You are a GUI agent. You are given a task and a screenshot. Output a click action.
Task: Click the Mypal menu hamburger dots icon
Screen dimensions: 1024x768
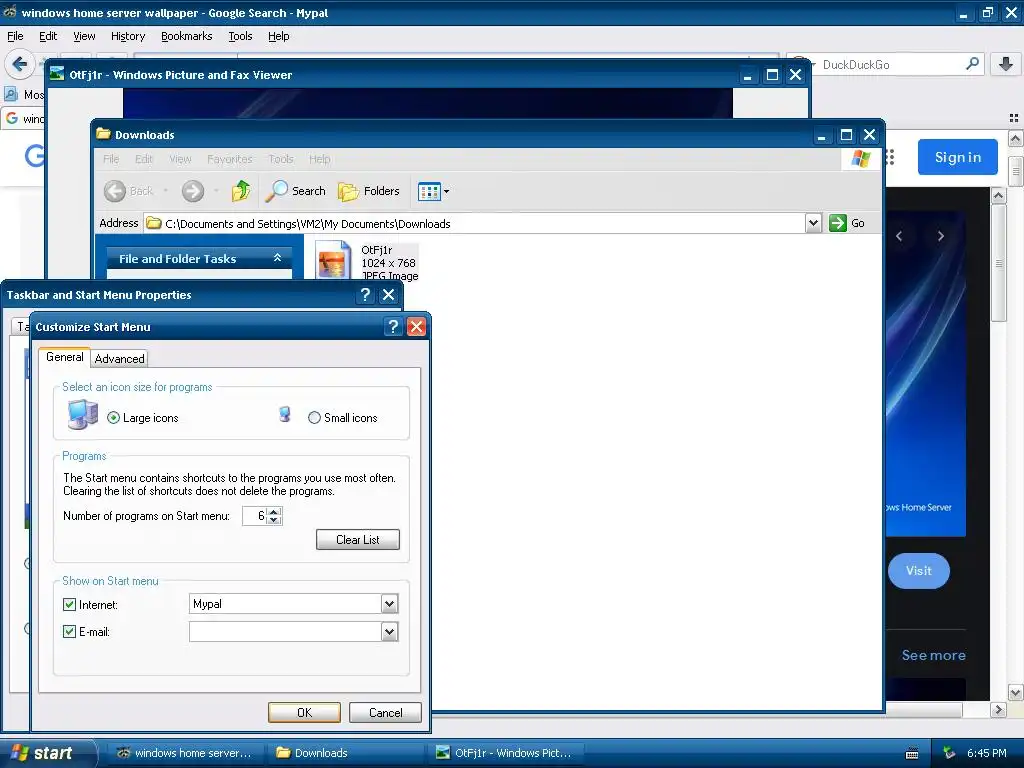click(x=1014, y=118)
